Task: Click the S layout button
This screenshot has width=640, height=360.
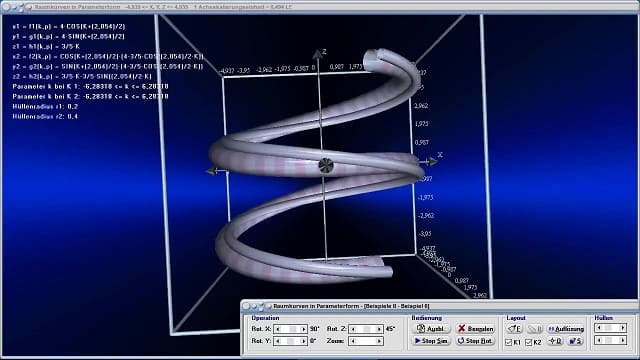Action: point(576,341)
